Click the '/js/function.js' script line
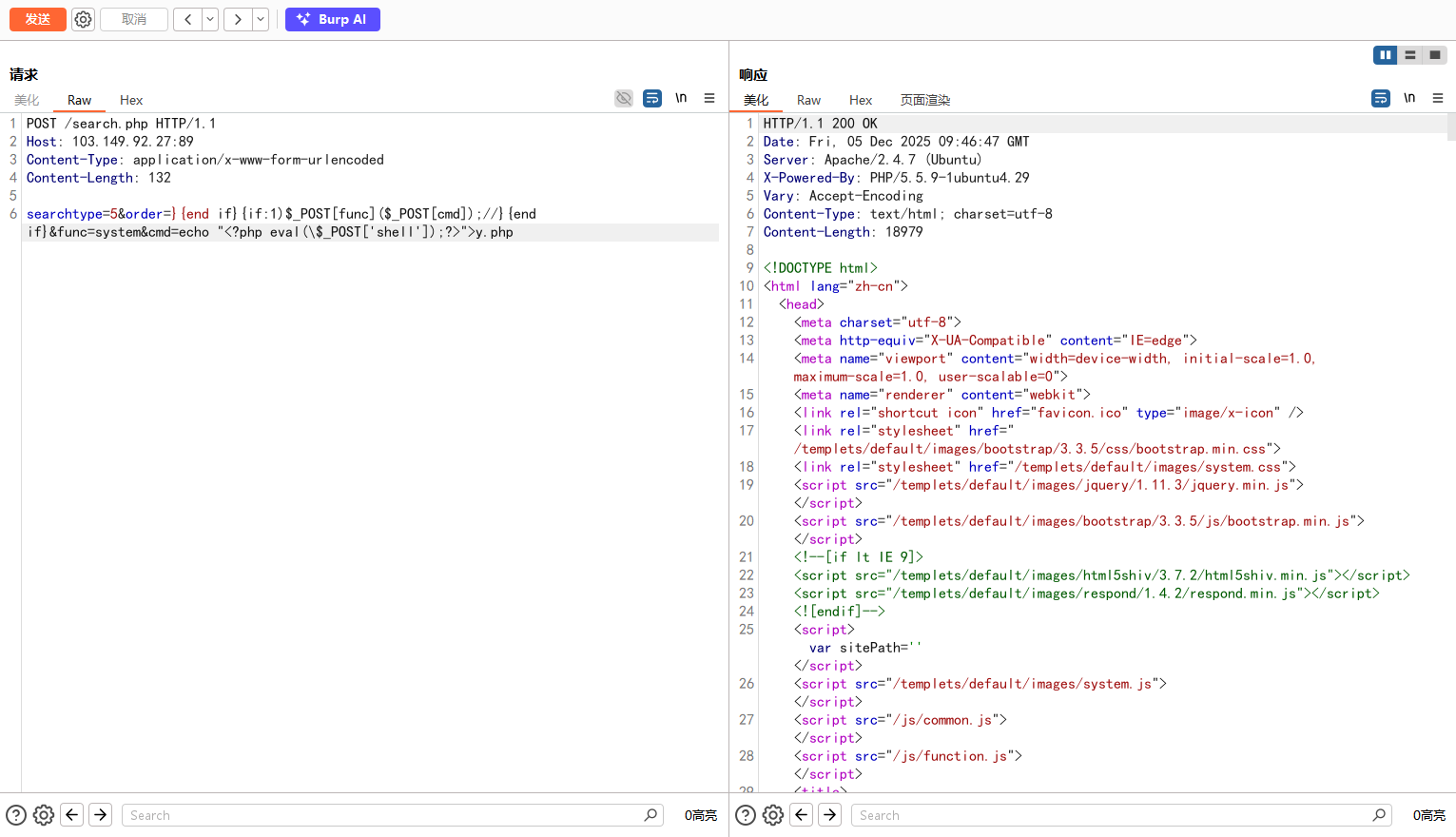 pos(908,756)
